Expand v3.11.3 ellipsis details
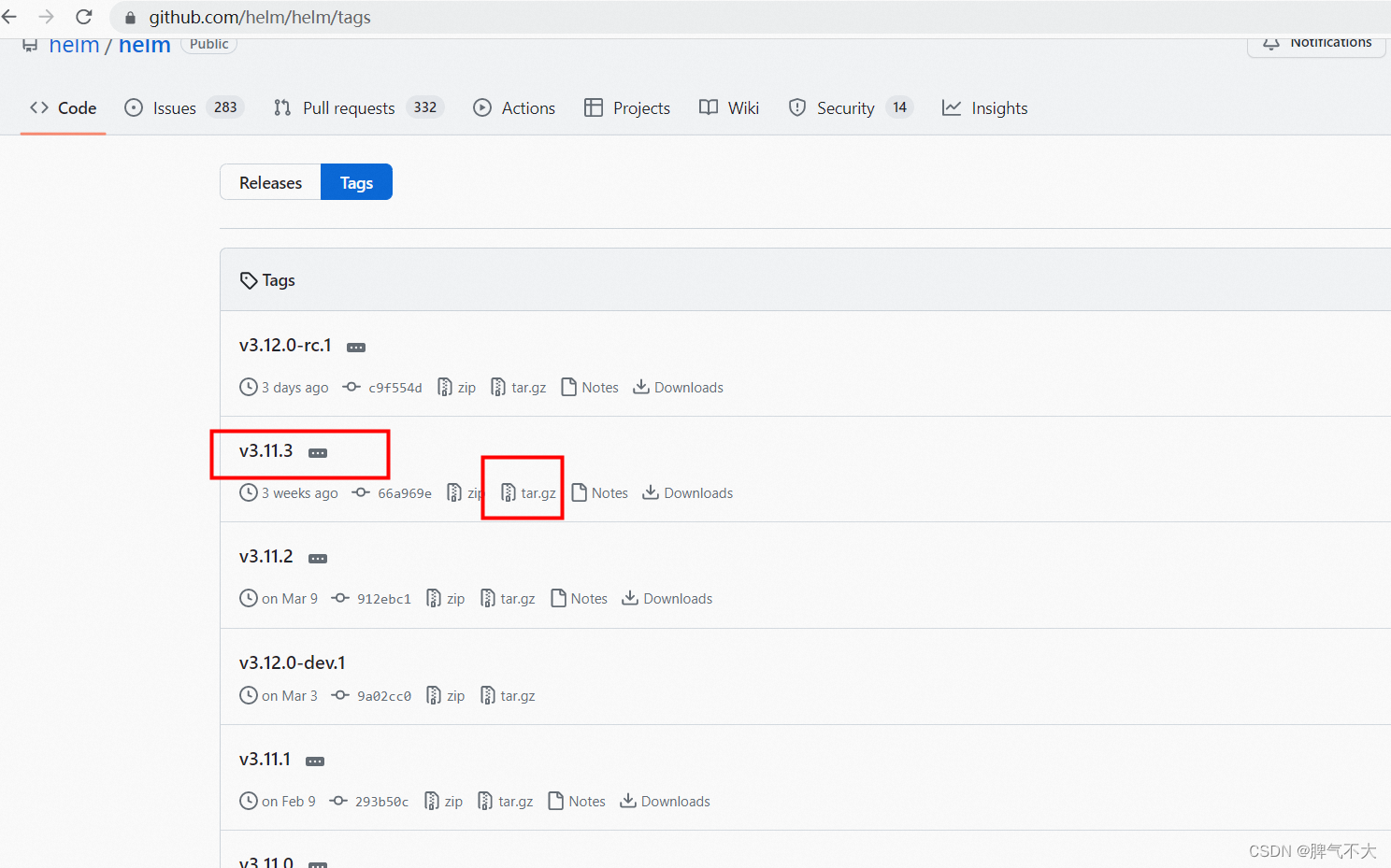The image size is (1391, 868). pos(318,453)
